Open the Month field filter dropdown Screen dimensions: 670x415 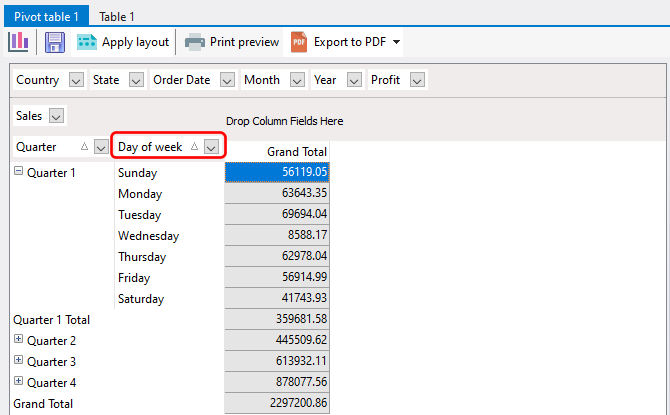[x=297, y=80]
